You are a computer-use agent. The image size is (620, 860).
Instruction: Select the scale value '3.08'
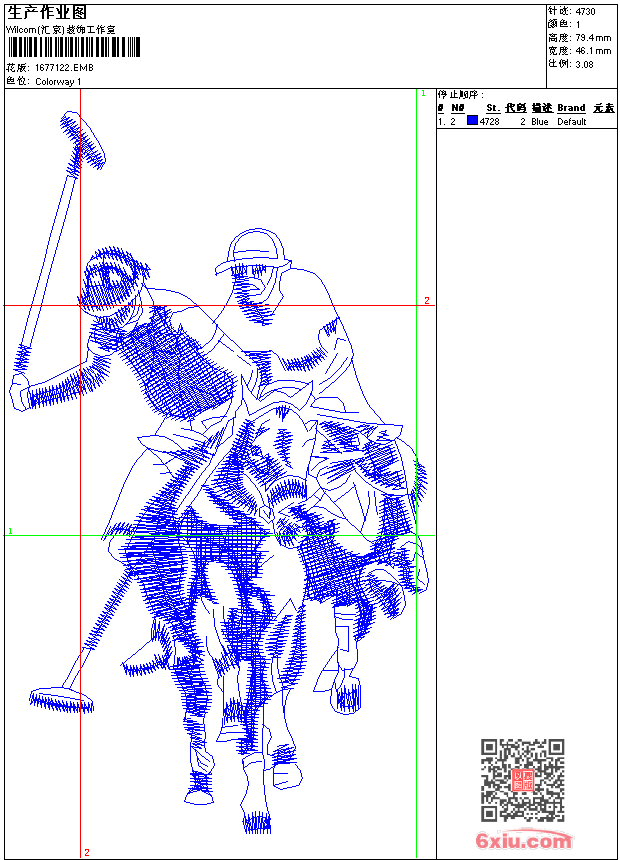(x=584, y=64)
